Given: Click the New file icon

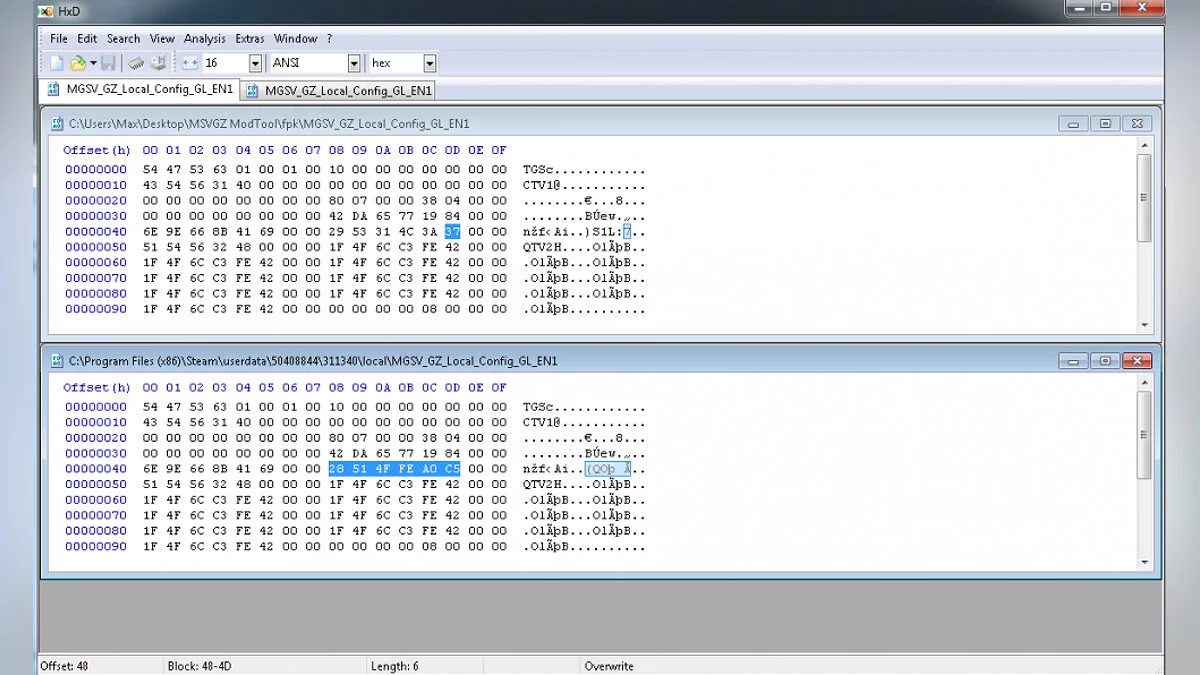Looking at the screenshot, I should coord(57,63).
